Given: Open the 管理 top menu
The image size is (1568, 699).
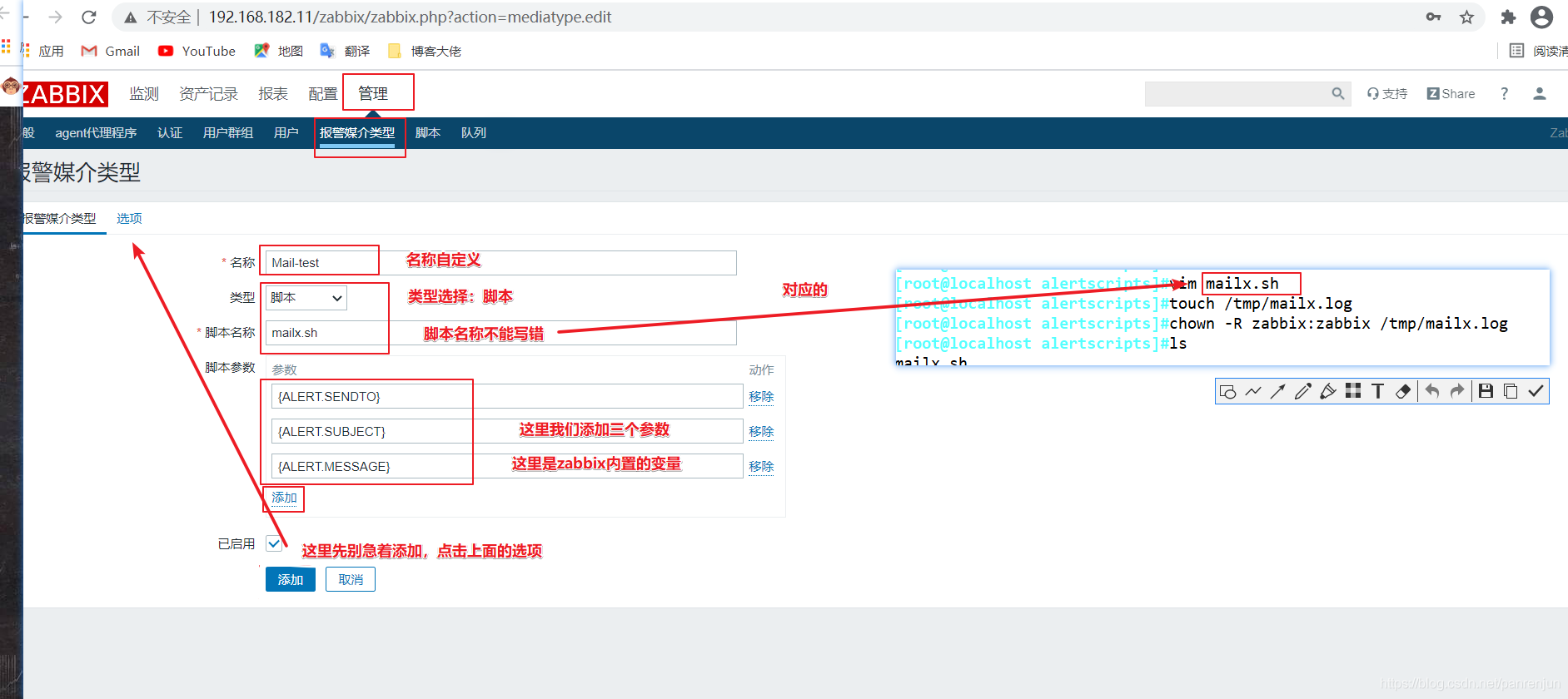Looking at the screenshot, I should point(373,94).
